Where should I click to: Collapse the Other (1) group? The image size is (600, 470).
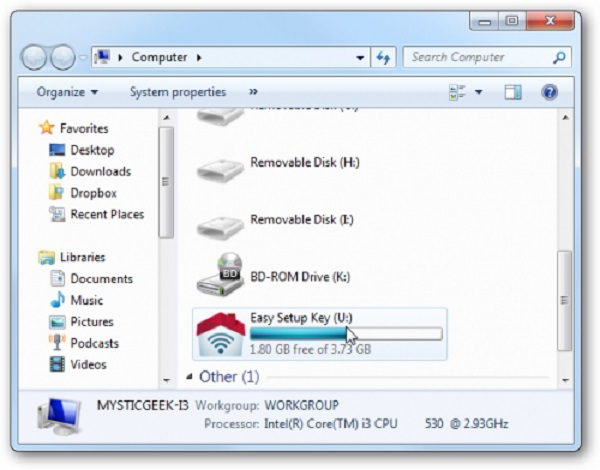pyautogui.click(x=190, y=377)
